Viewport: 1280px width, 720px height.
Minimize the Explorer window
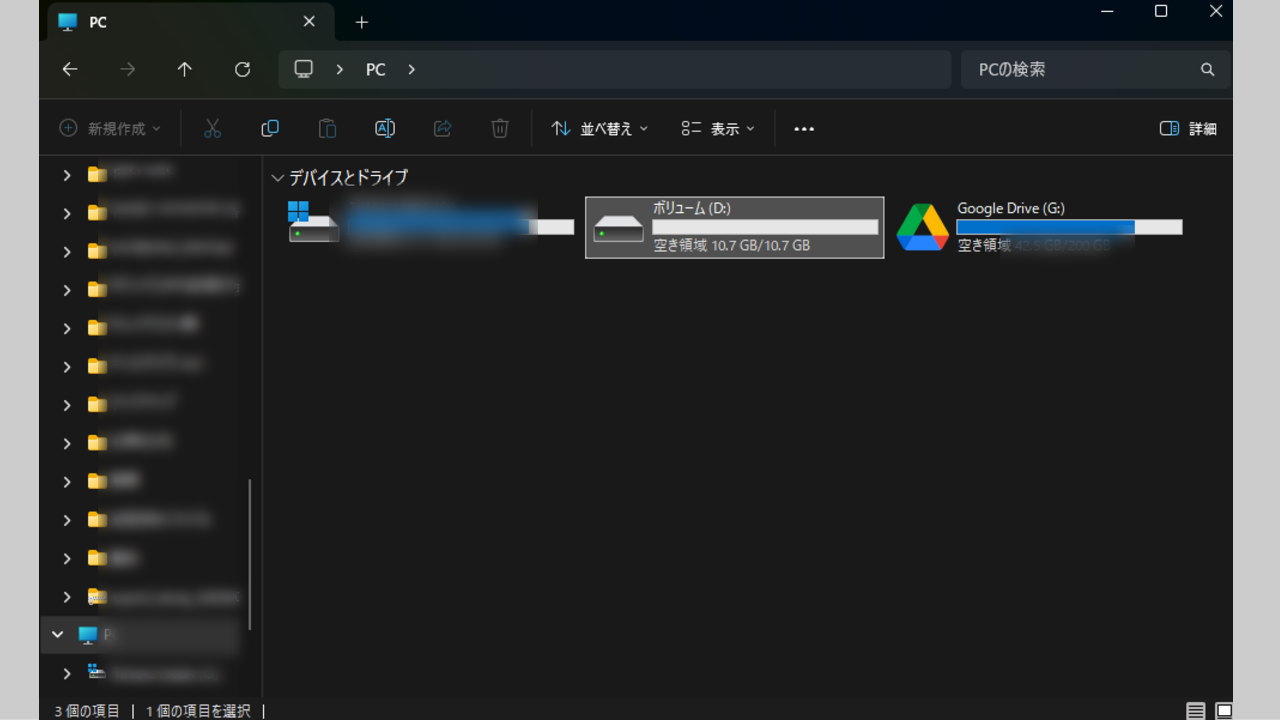[1107, 11]
